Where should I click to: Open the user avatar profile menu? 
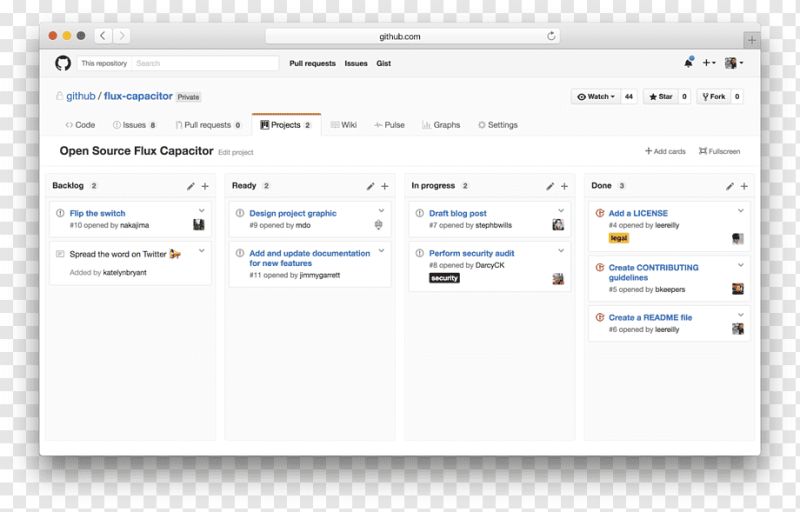[734, 63]
